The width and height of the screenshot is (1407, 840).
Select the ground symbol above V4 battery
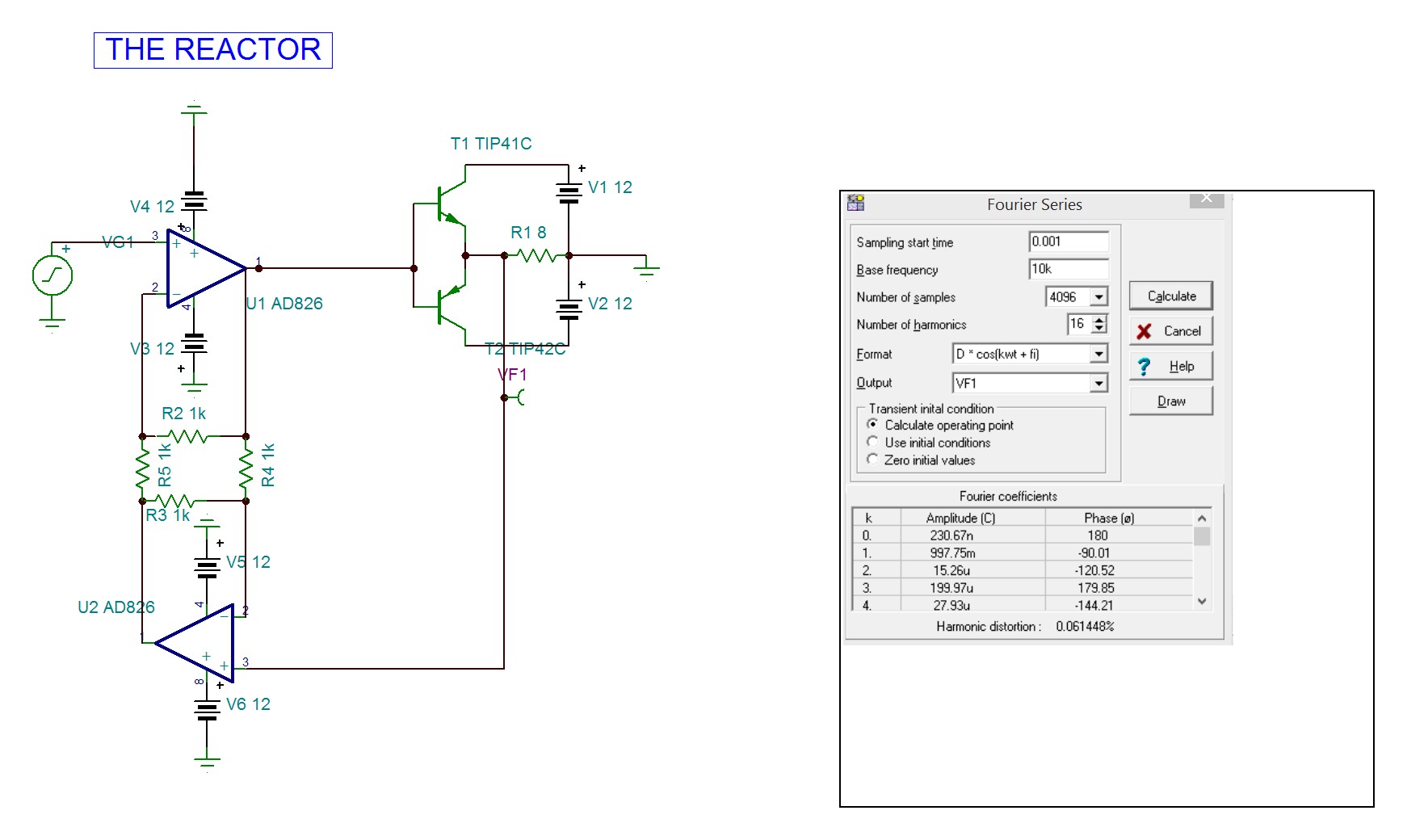[194, 108]
